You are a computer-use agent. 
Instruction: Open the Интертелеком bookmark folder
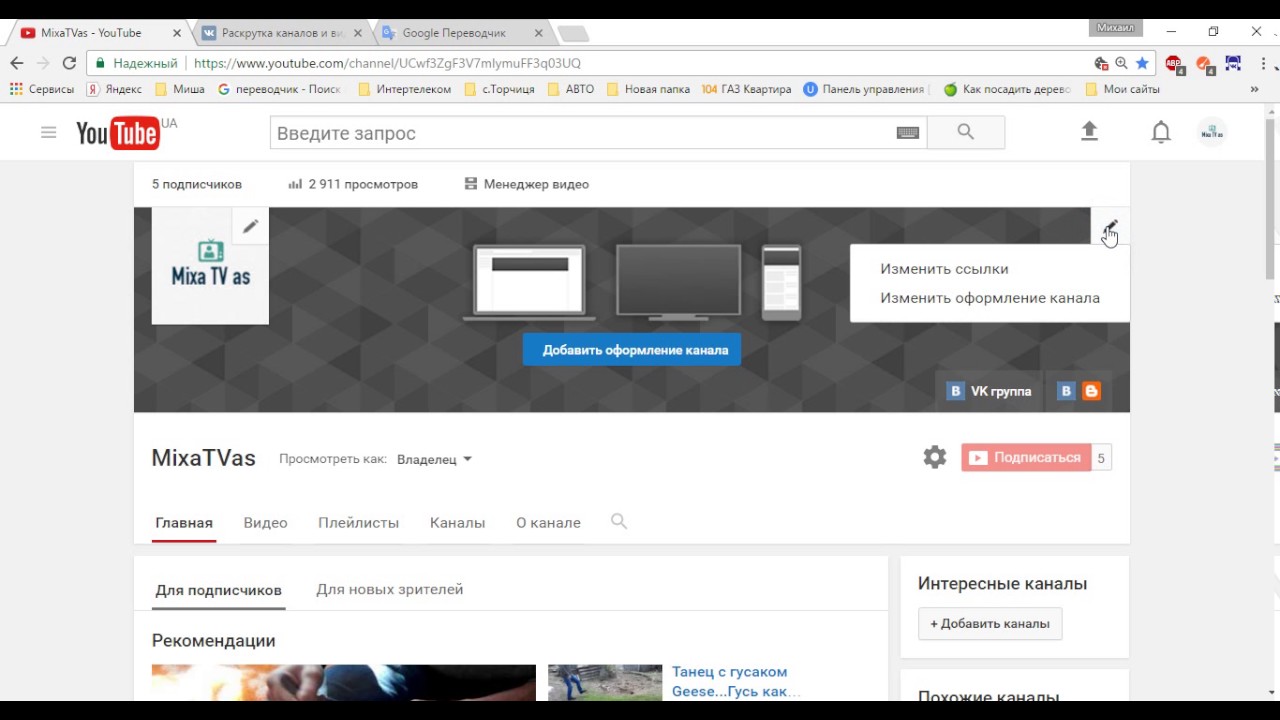(x=404, y=89)
